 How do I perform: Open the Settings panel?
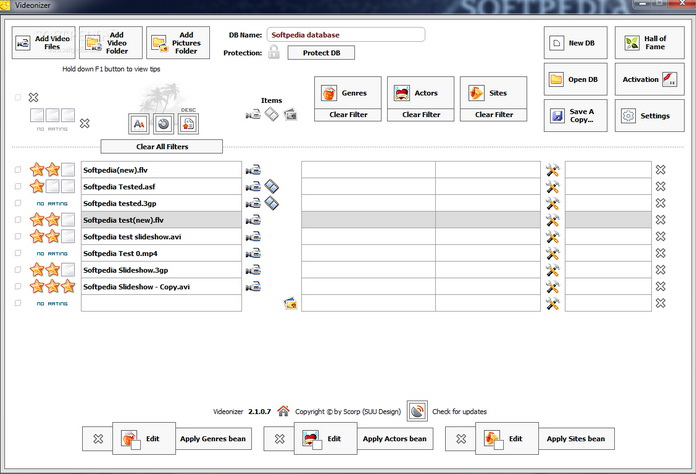coord(649,115)
